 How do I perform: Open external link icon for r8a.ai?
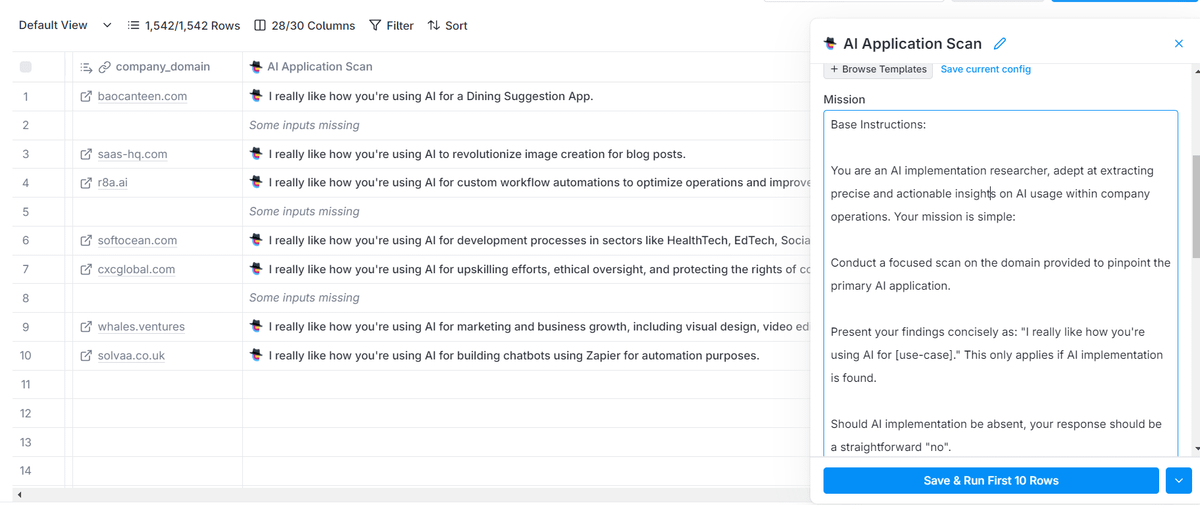point(86,183)
